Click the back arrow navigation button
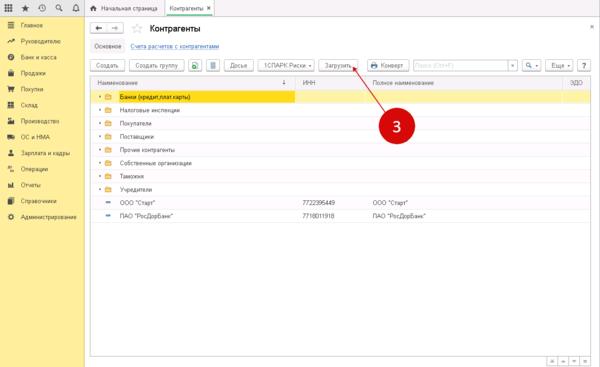 pos(99,28)
